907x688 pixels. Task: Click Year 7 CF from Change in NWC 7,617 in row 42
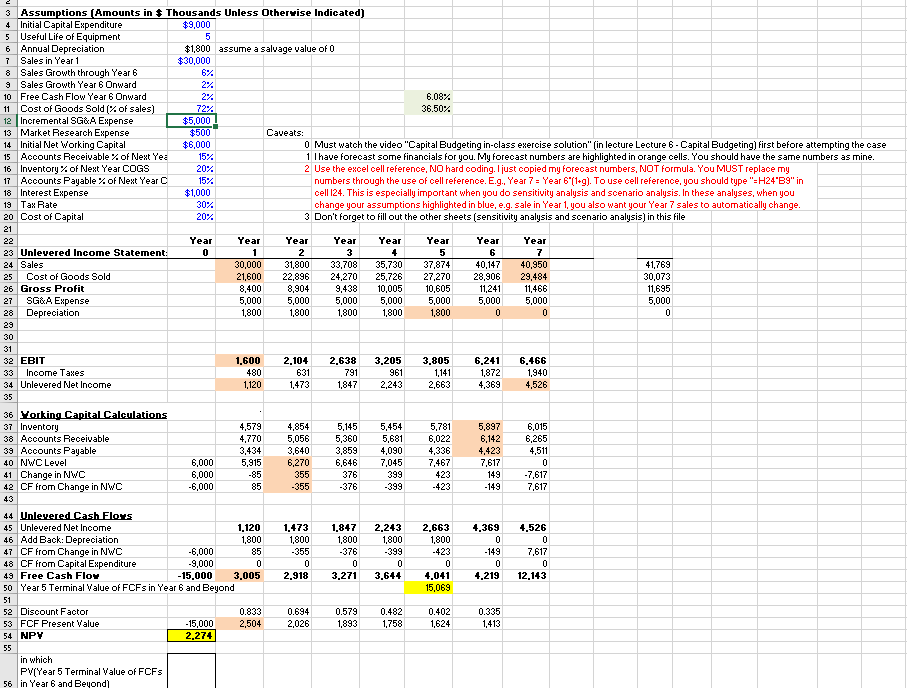coord(525,487)
